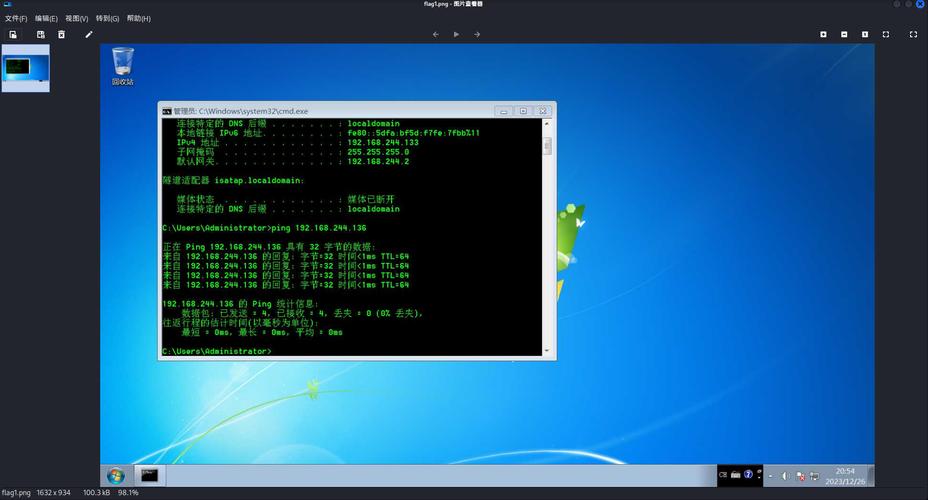Image resolution: width=928 pixels, height=500 pixels.
Task: Click the zoom-out toolbar icon
Action: point(844,34)
